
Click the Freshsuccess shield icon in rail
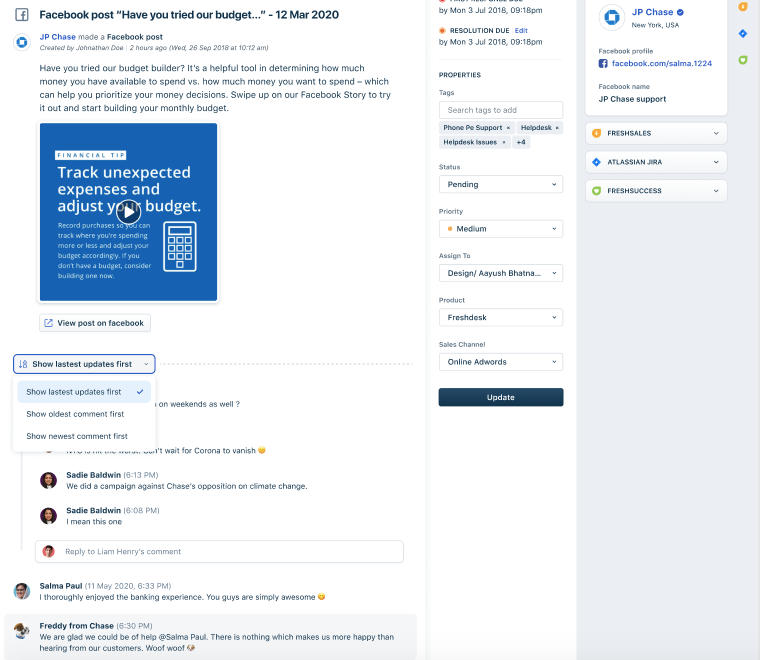point(743,60)
